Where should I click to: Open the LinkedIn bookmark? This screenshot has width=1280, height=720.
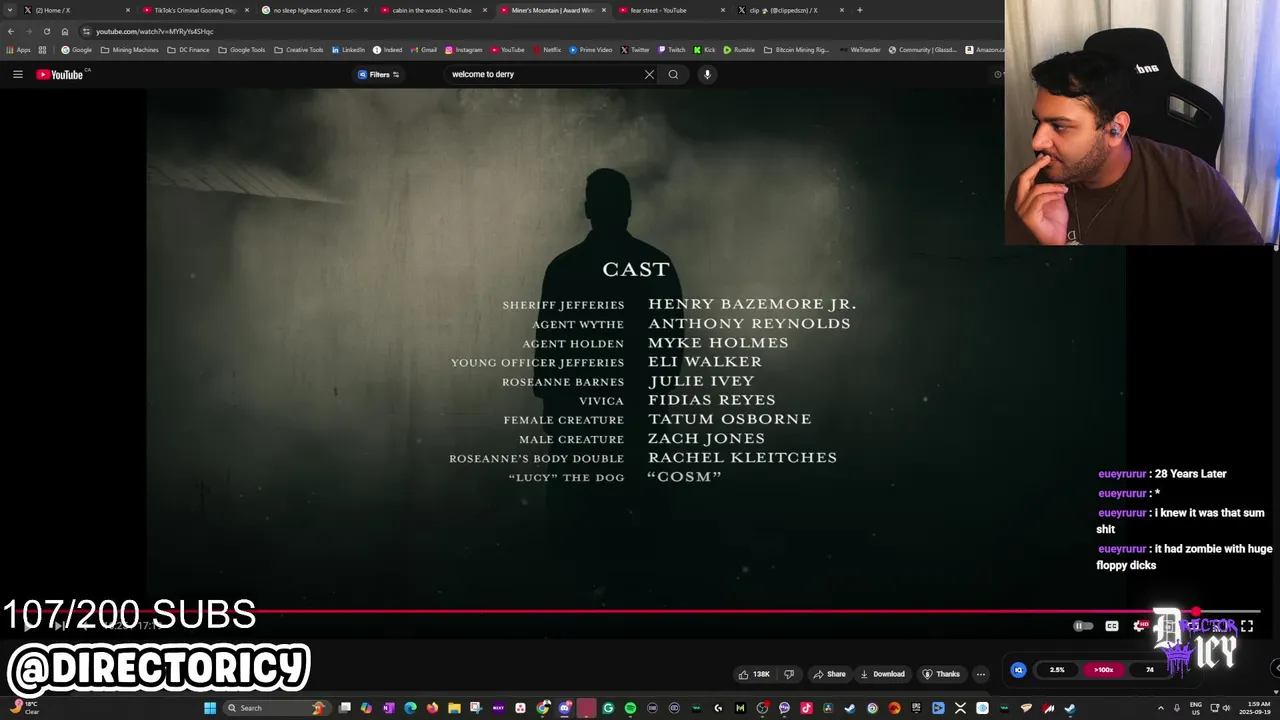(x=349, y=50)
